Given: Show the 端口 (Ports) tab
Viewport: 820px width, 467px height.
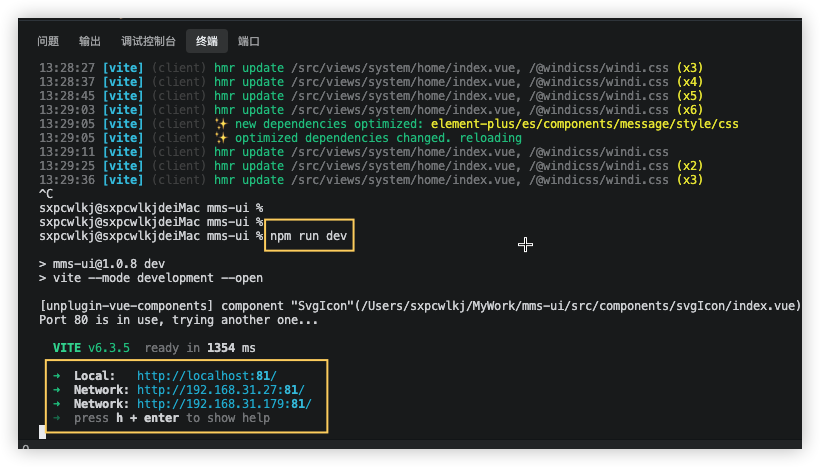Looking at the screenshot, I should (249, 41).
